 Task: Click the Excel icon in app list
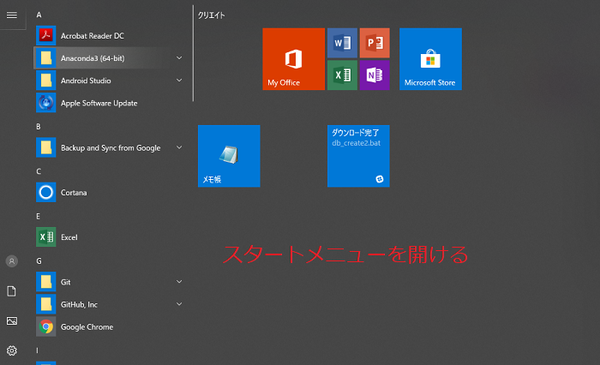click(x=46, y=237)
